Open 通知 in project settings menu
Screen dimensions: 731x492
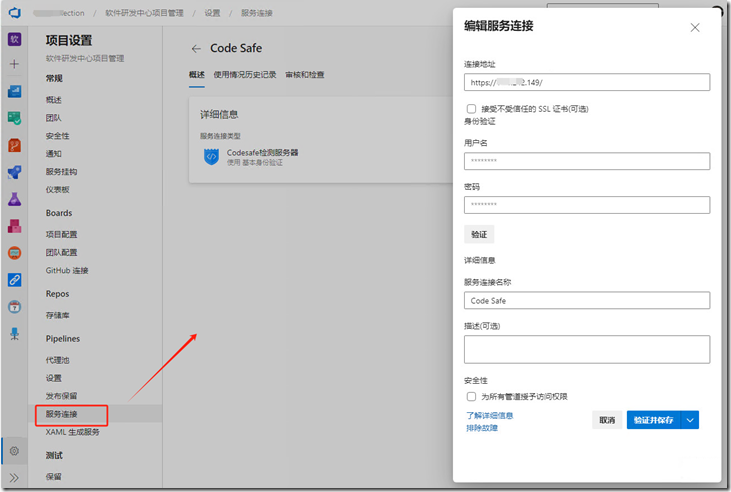click(54, 153)
